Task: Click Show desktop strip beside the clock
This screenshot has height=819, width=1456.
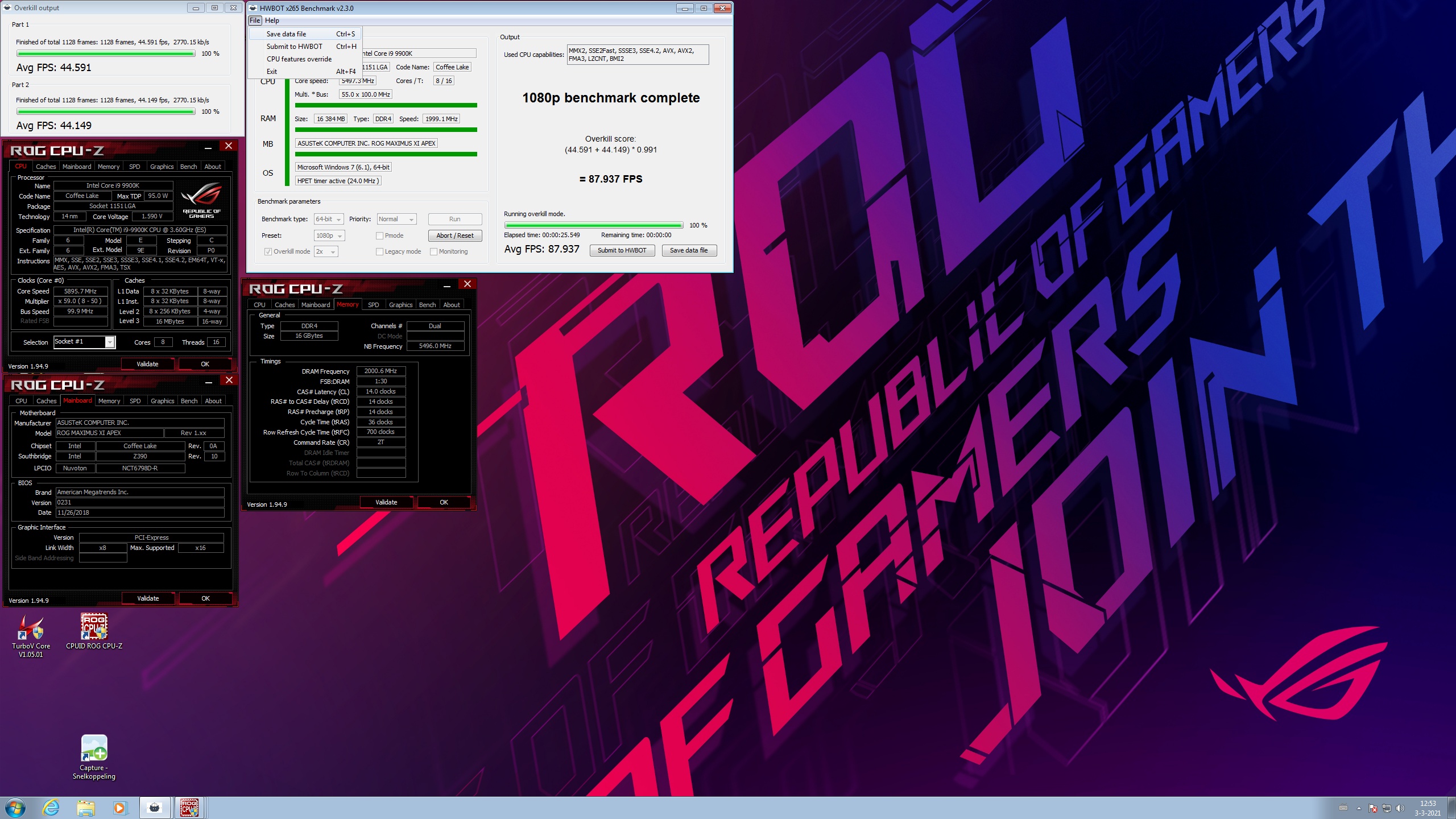Action: point(1451,808)
